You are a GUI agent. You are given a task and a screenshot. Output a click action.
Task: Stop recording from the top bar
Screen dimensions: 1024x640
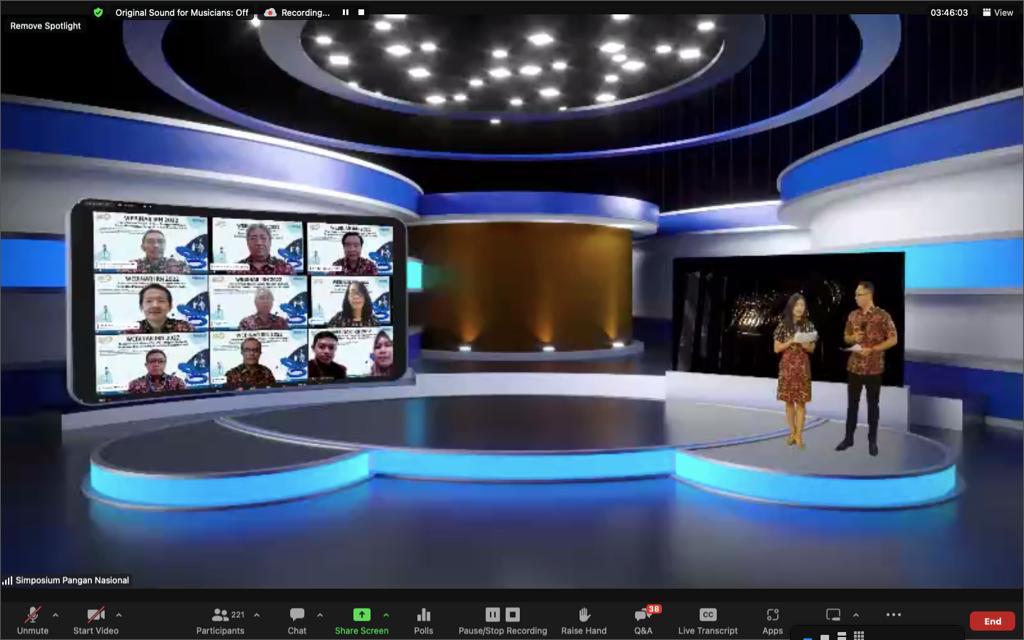pos(361,13)
